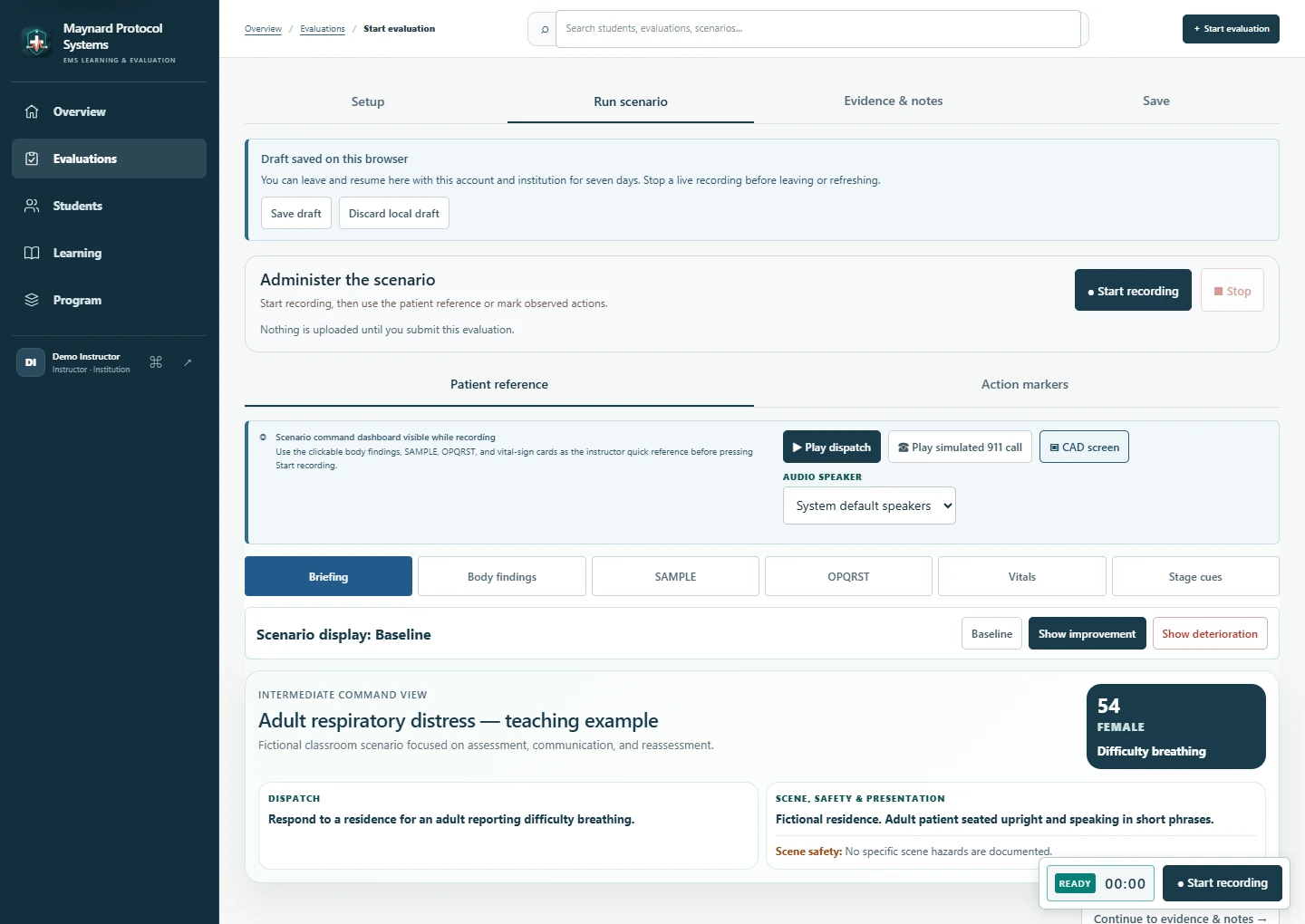Image resolution: width=1305 pixels, height=924 pixels.
Task: Open the Evidence & notes step tab
Action: click(894, 101)
